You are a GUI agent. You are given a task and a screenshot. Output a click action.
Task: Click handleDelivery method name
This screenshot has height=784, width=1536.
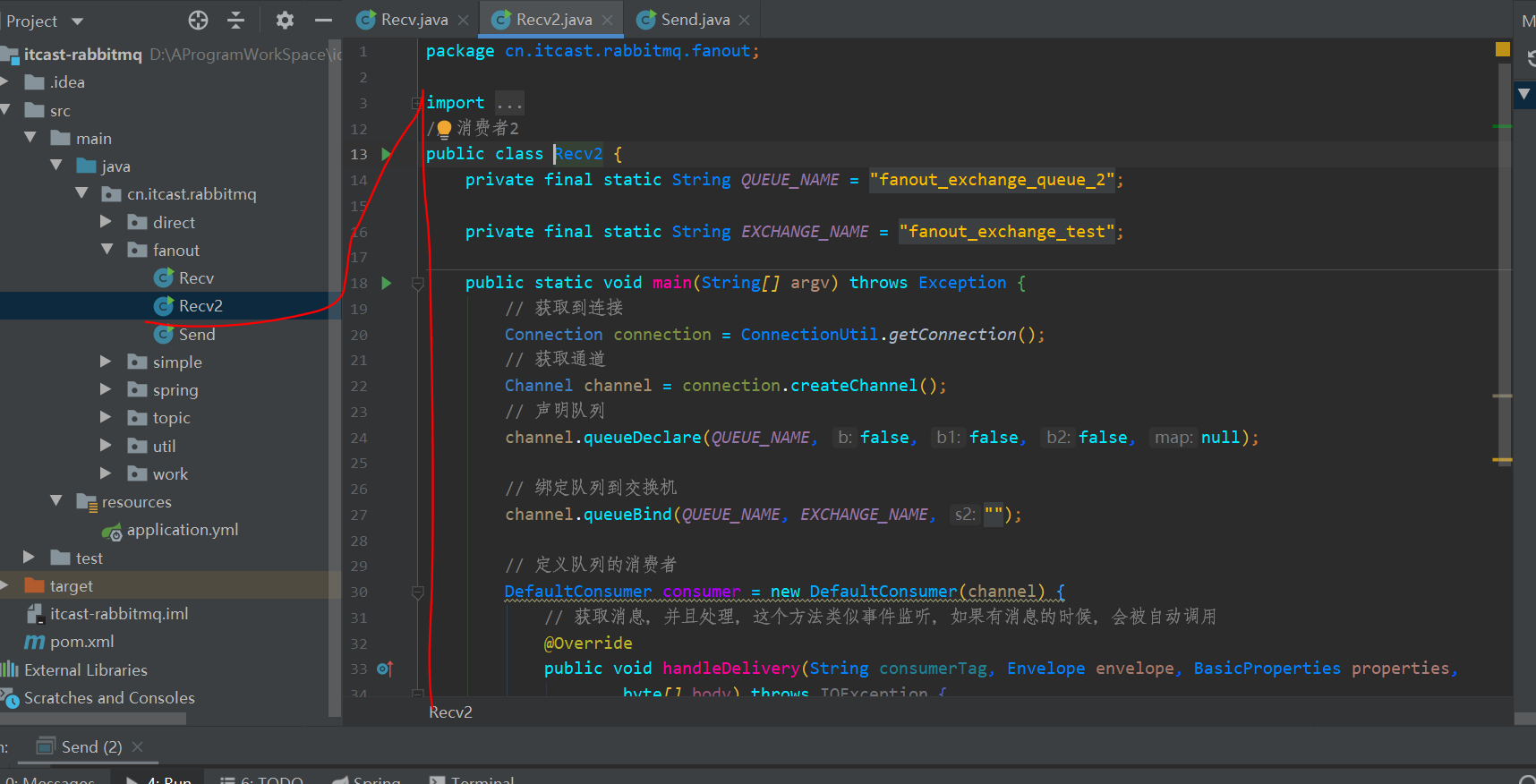(x=731, y=669)
